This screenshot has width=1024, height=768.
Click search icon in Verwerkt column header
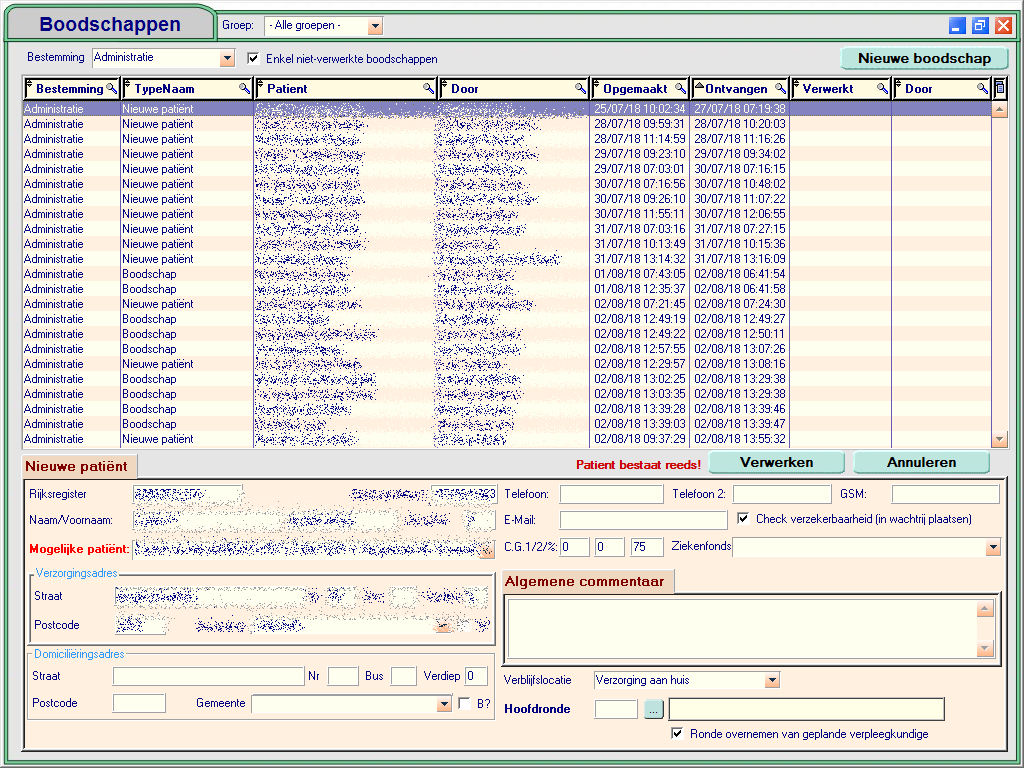tap(882, 89)
